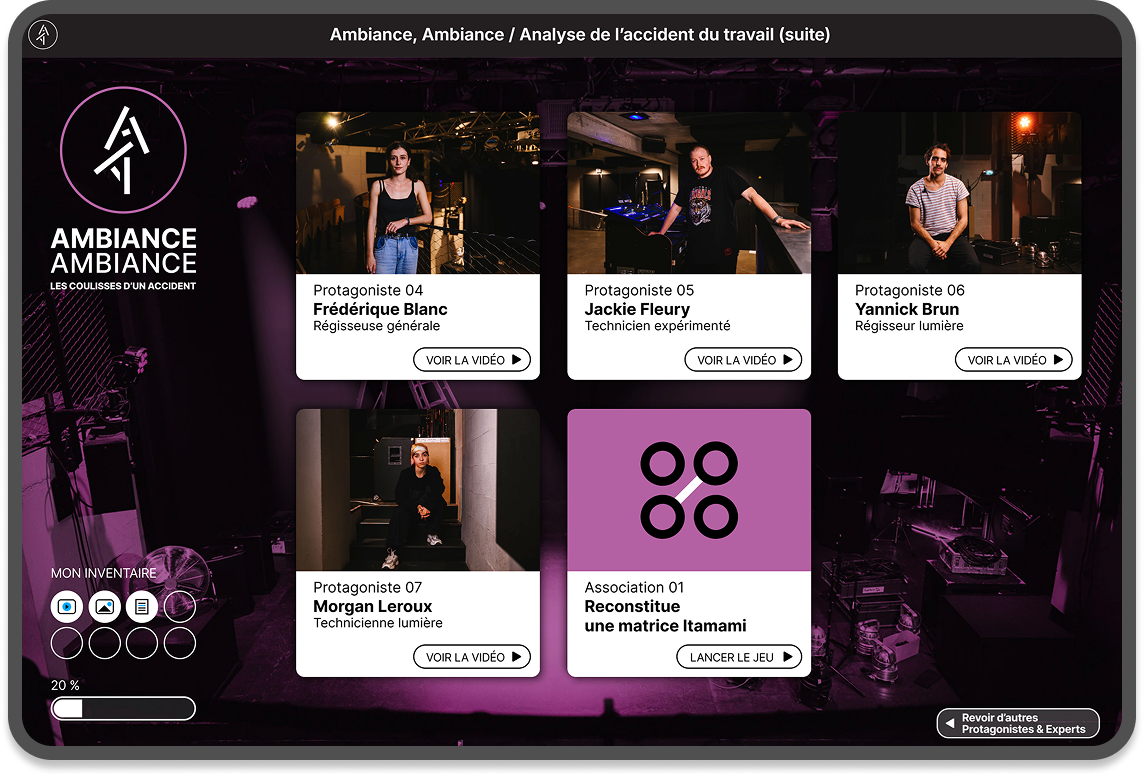Select the last empty slot in inventory's second row
The height and width of the screenshot is (776, 1144).
pos(179,643)
